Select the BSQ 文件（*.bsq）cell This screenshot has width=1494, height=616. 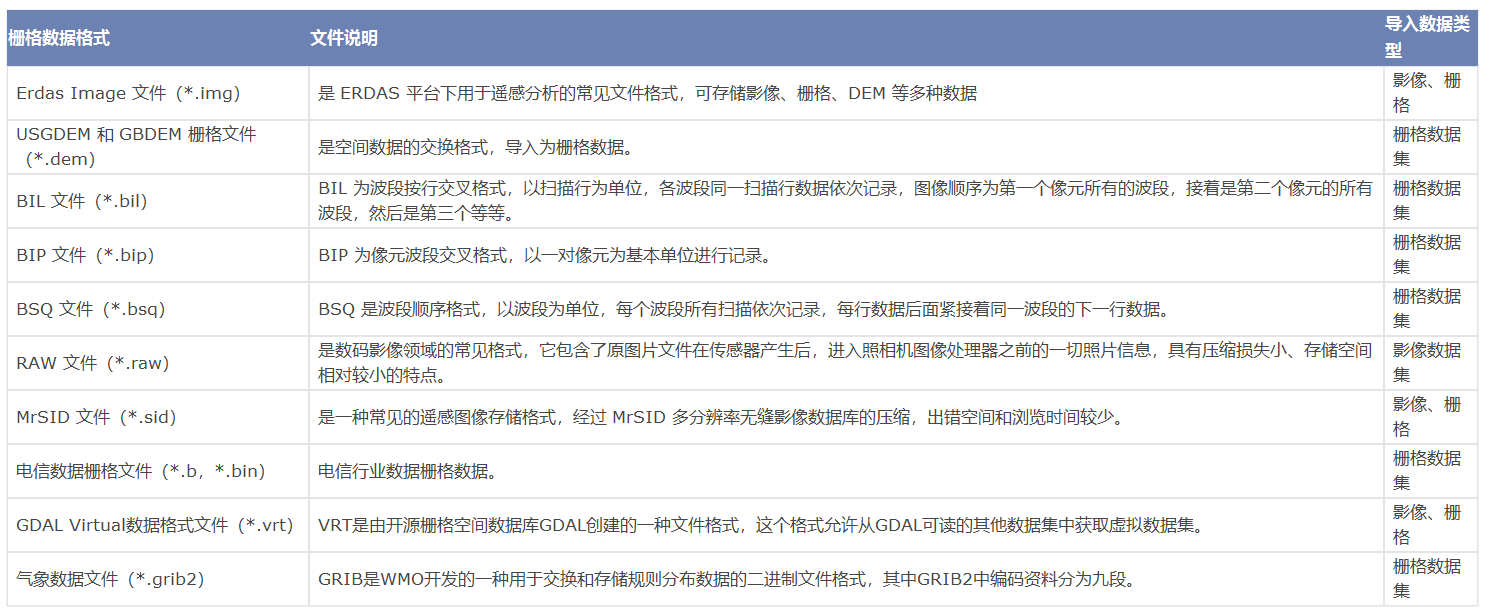tap(158, 309)
